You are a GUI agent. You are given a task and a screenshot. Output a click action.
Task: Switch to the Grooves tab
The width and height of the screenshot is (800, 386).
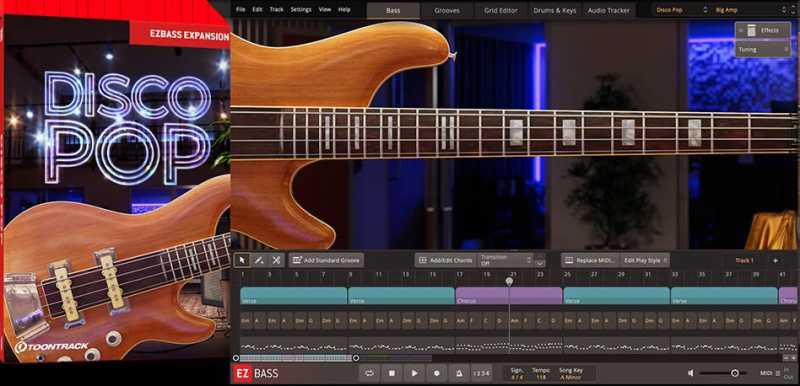pos(447,10)
